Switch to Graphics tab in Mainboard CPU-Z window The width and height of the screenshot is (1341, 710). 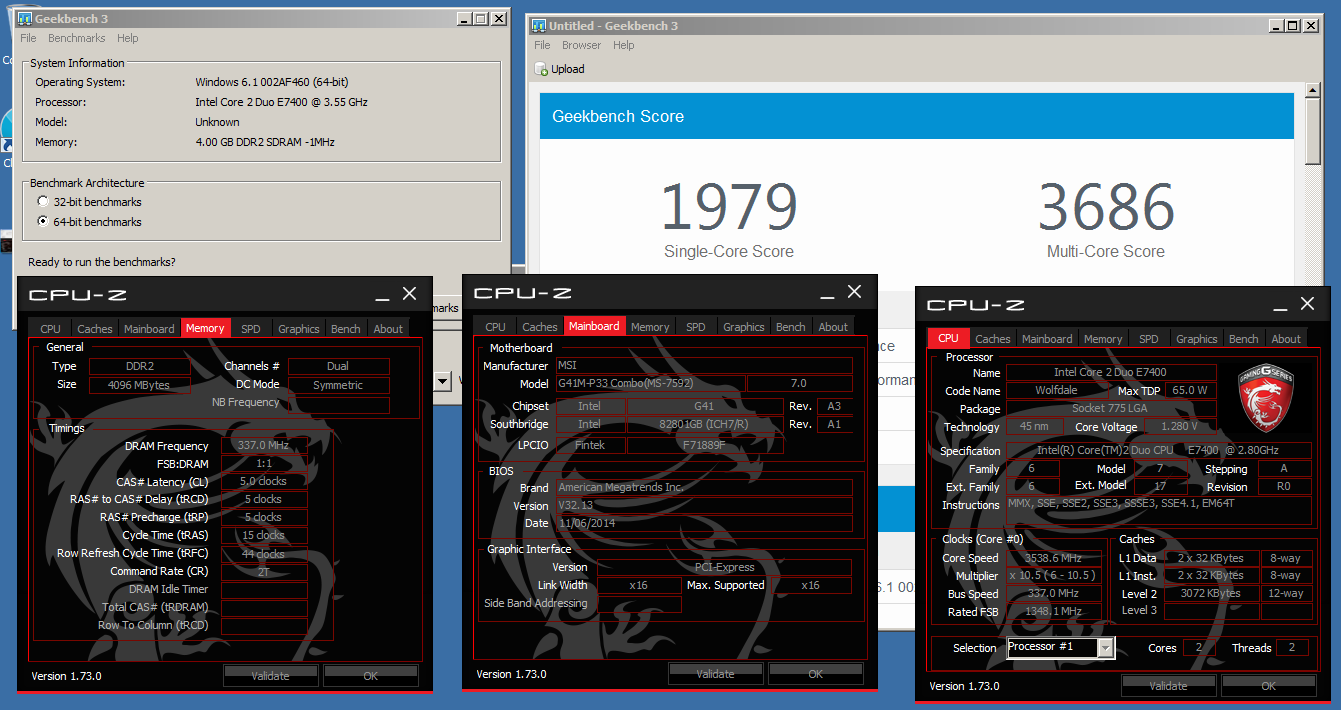744,326
